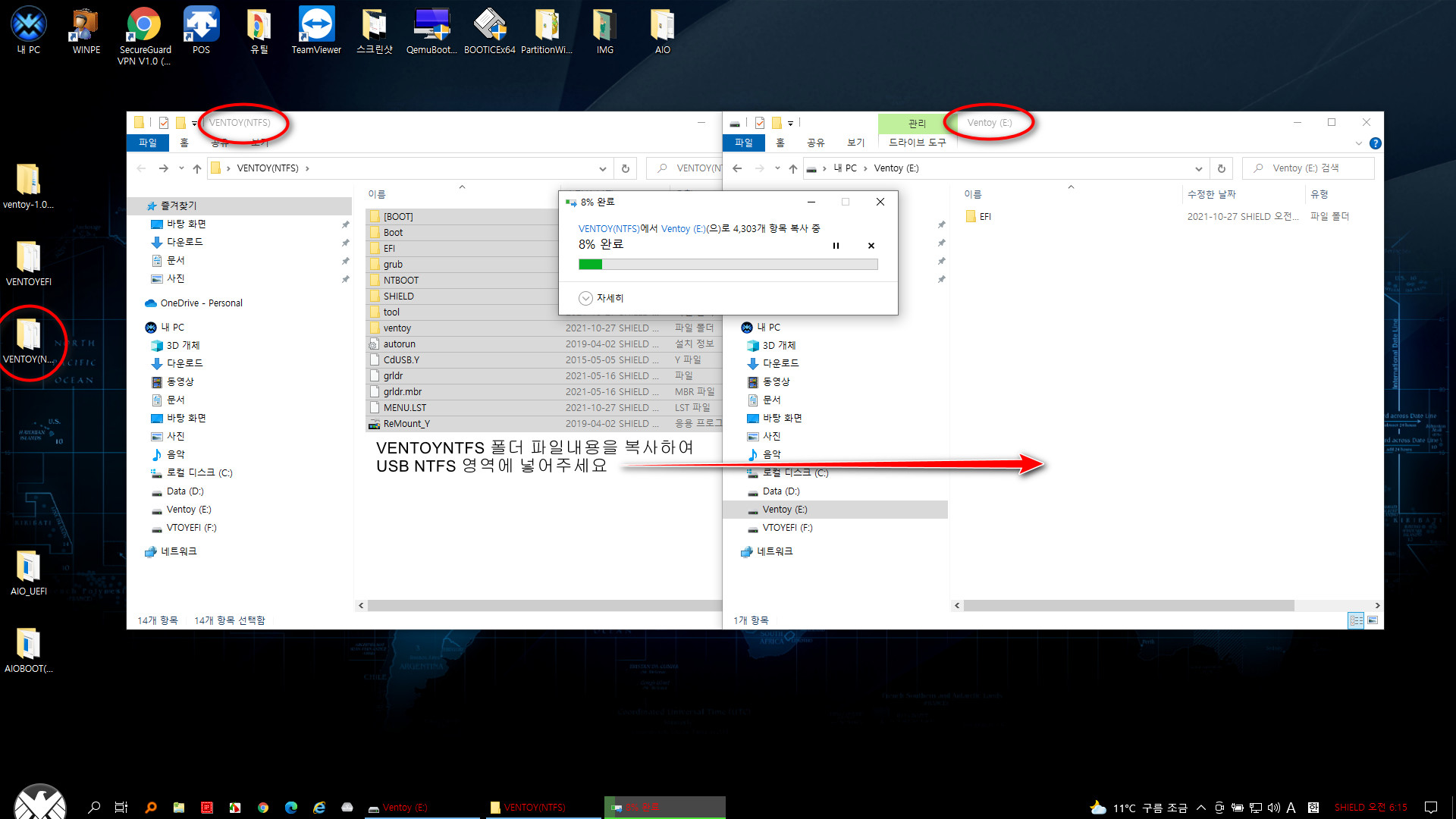Screen dimensions: 1456x819
Task: Open recent locations dropdown in Ventoy (E:)
Action: click(x=777, y=168)
